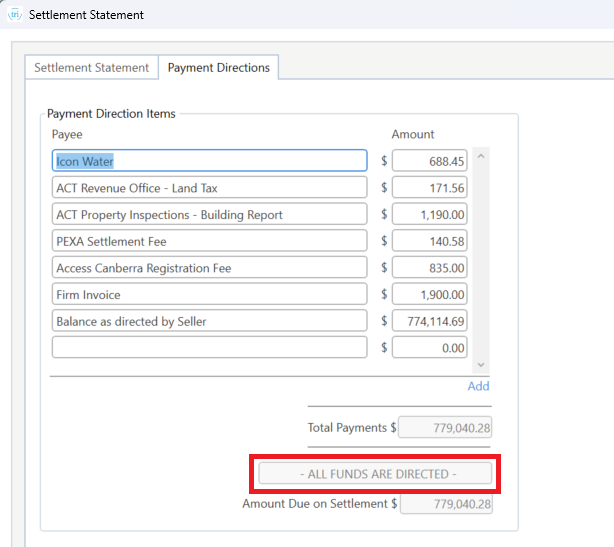The width and height of the screenshot is (614, 547).
Task: Click the 774,114.69 balance amount field
Action: (x=430, y=321)
